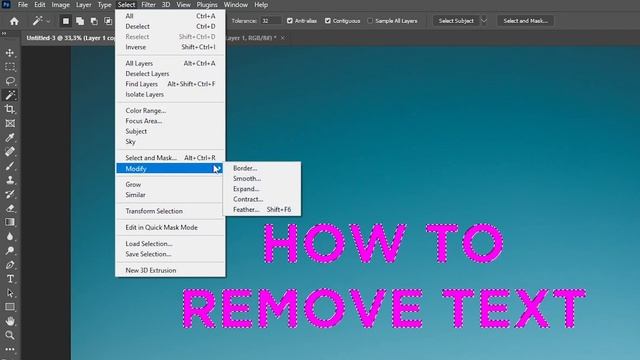Open the Help menu

(261, 5)
